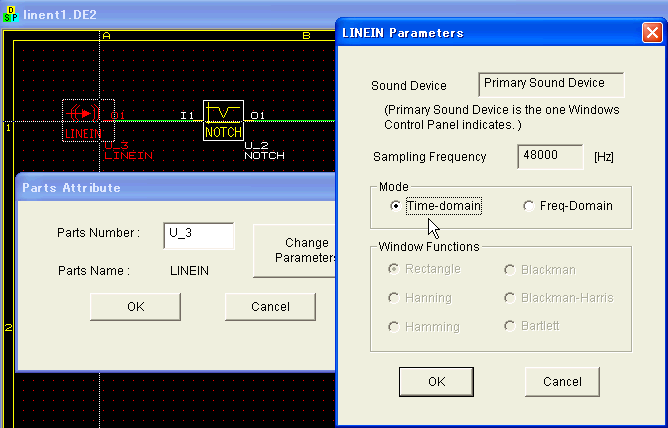Click the O1 output pin of NOTCH

(x=257, y=115)
